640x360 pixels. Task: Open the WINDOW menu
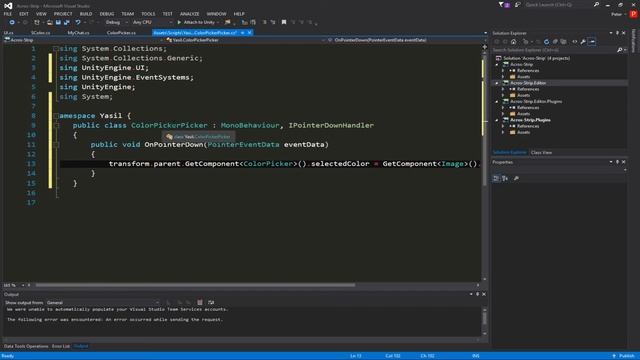click(x=216, y=14)
